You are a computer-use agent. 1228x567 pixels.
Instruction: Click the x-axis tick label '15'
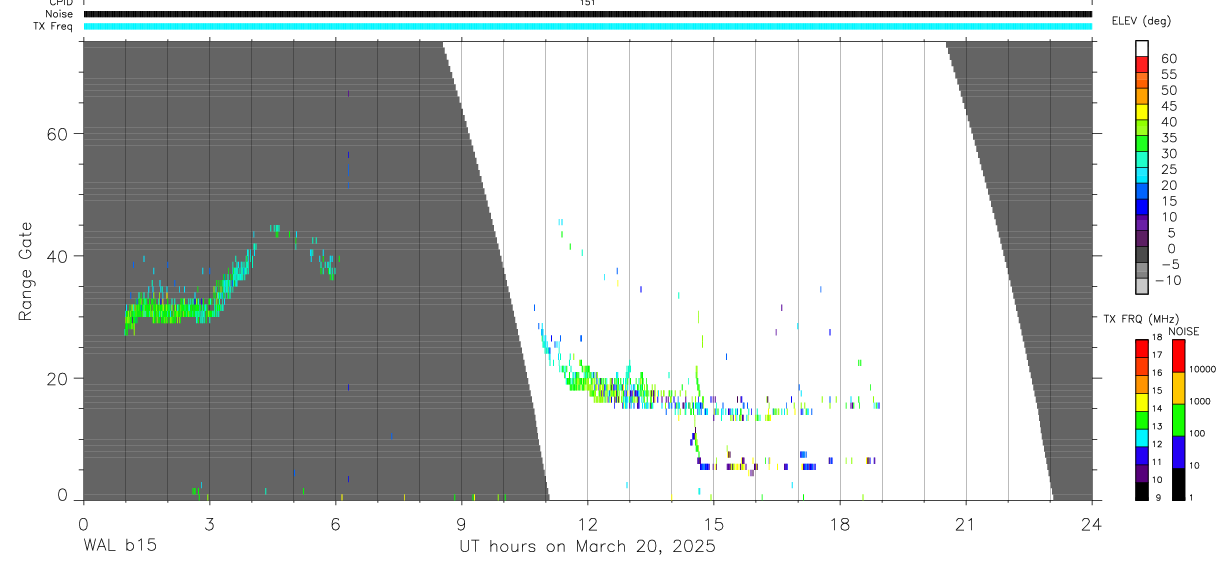click(714, 523)
